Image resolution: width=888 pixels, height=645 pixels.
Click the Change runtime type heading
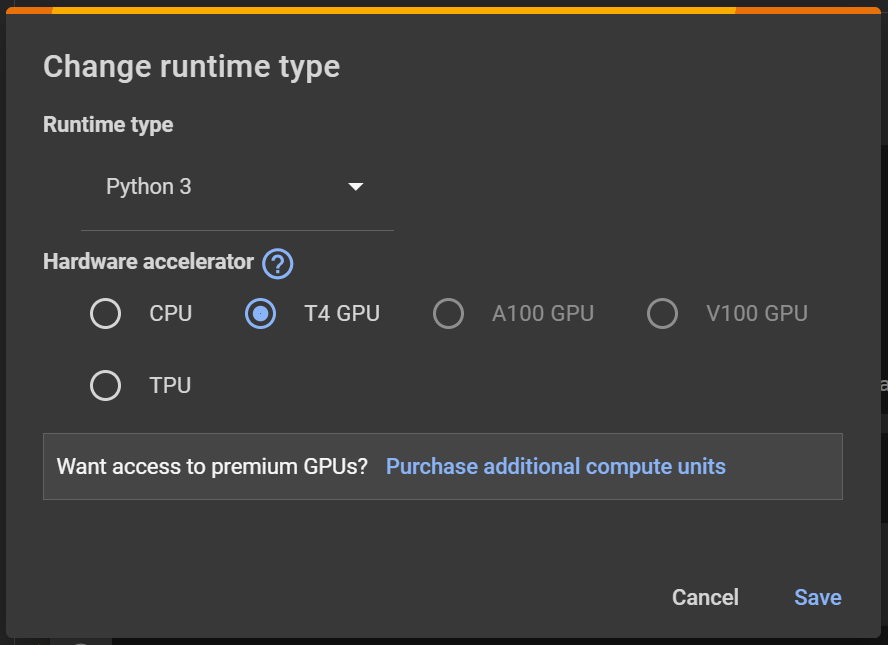(x=190, y=66)
